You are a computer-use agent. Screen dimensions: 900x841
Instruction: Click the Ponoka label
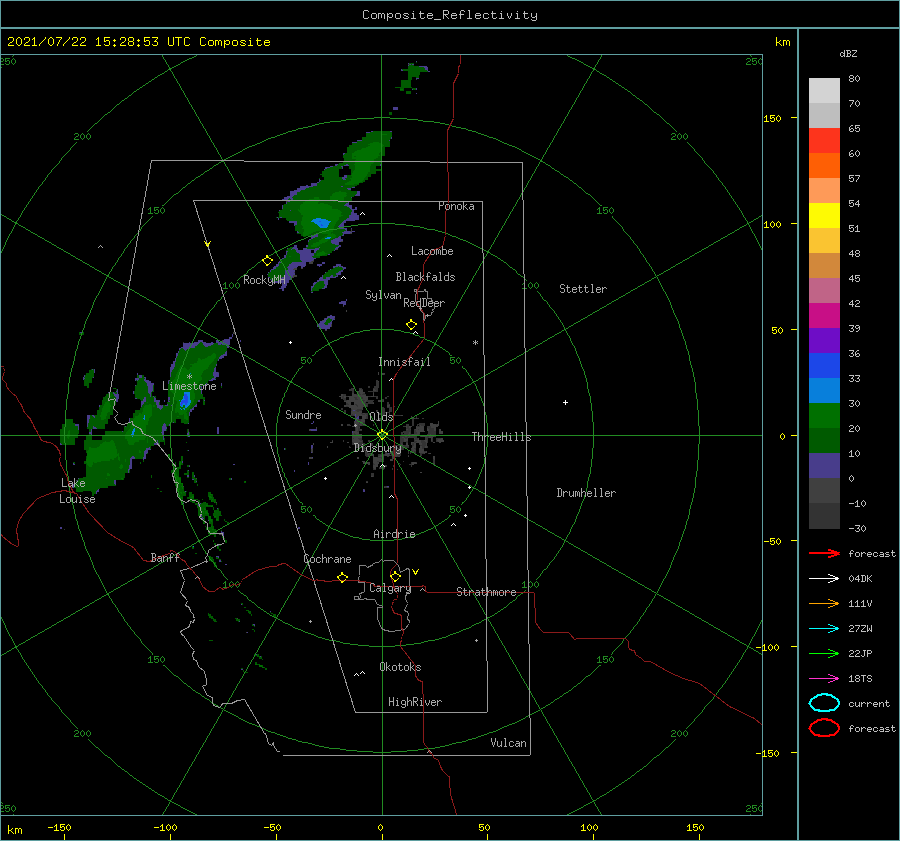click(456, 206)
